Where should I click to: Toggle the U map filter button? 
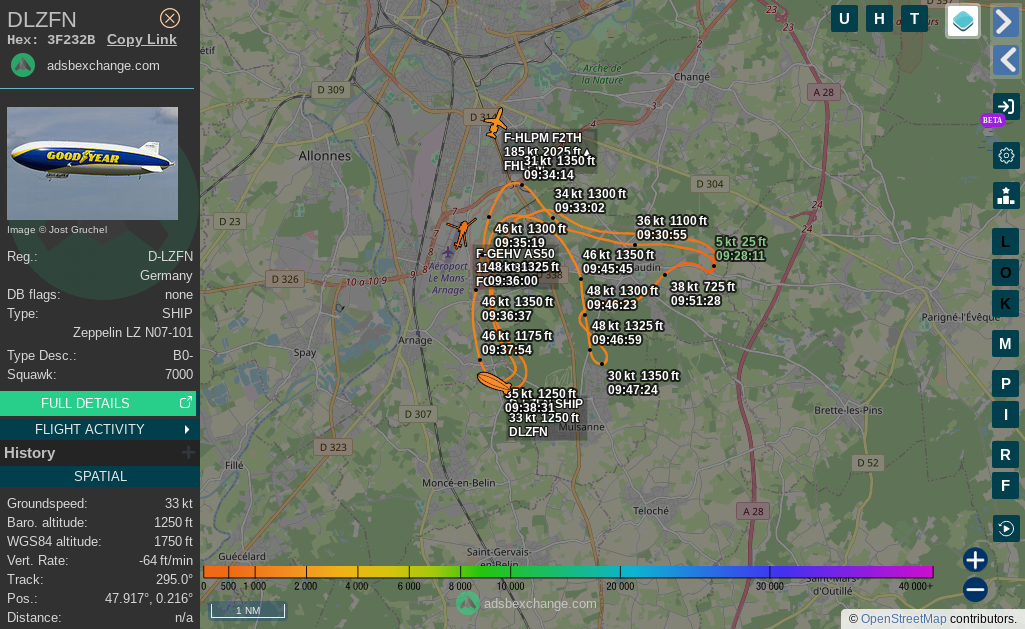point(844,19)
